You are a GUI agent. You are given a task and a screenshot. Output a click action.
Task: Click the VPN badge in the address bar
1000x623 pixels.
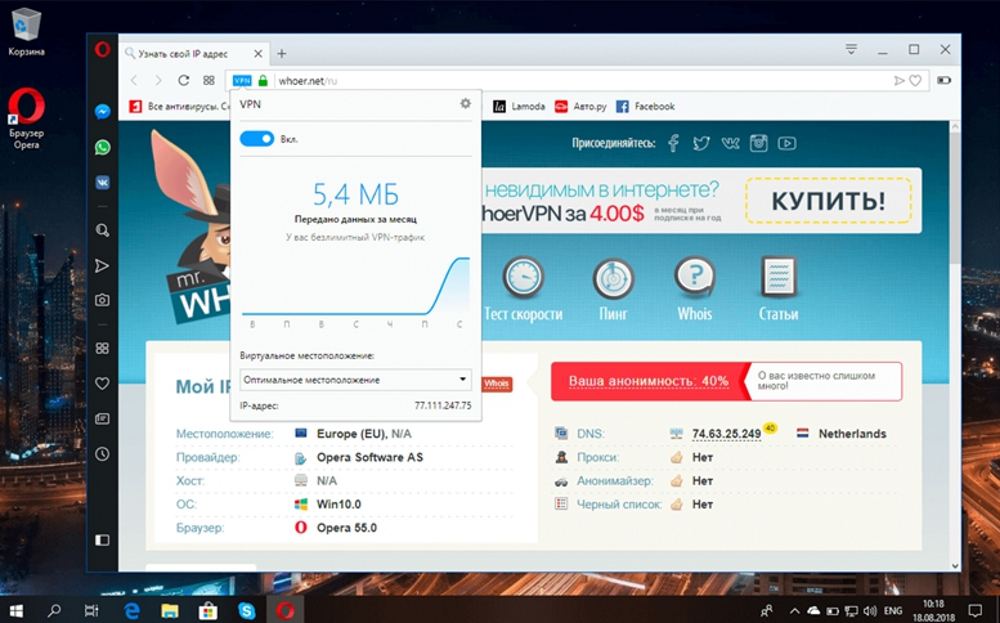242,81
